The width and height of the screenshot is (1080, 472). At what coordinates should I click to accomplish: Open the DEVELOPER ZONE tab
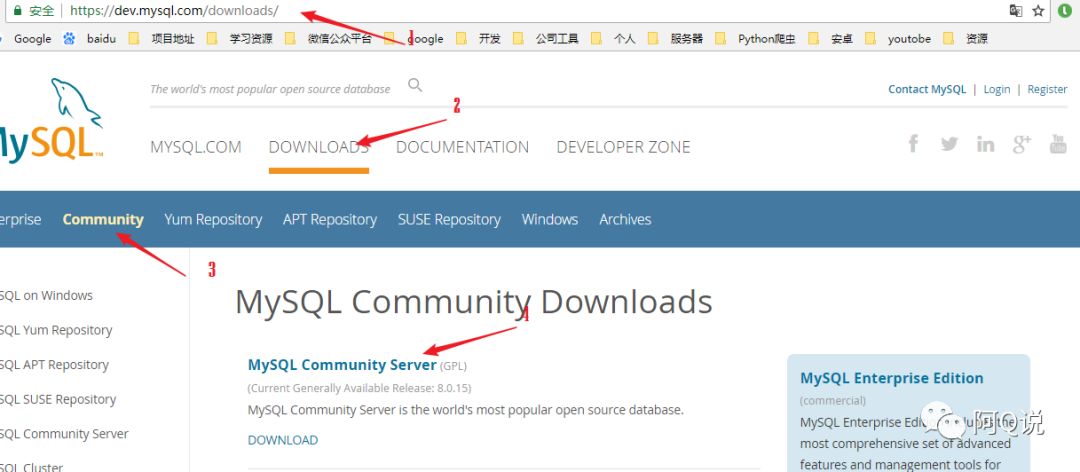pyautogui.click(x=623, y=147)
